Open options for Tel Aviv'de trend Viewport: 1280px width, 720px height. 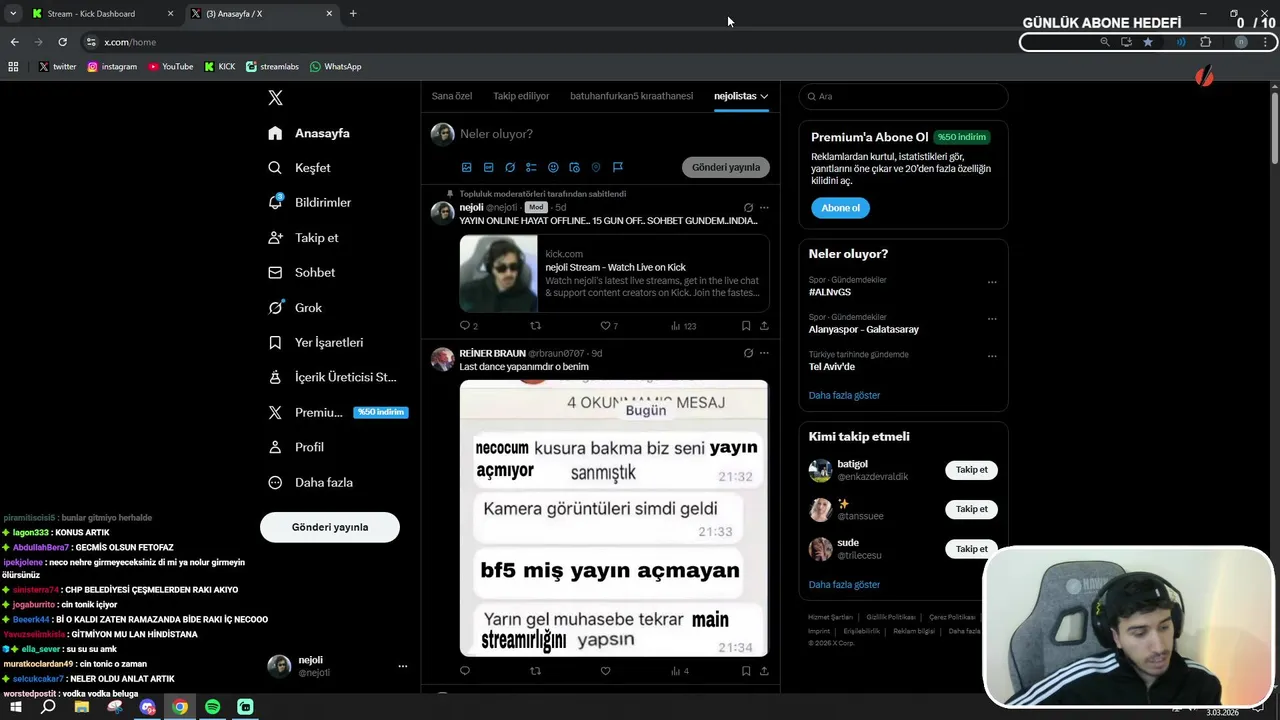(x=992, y=356)
